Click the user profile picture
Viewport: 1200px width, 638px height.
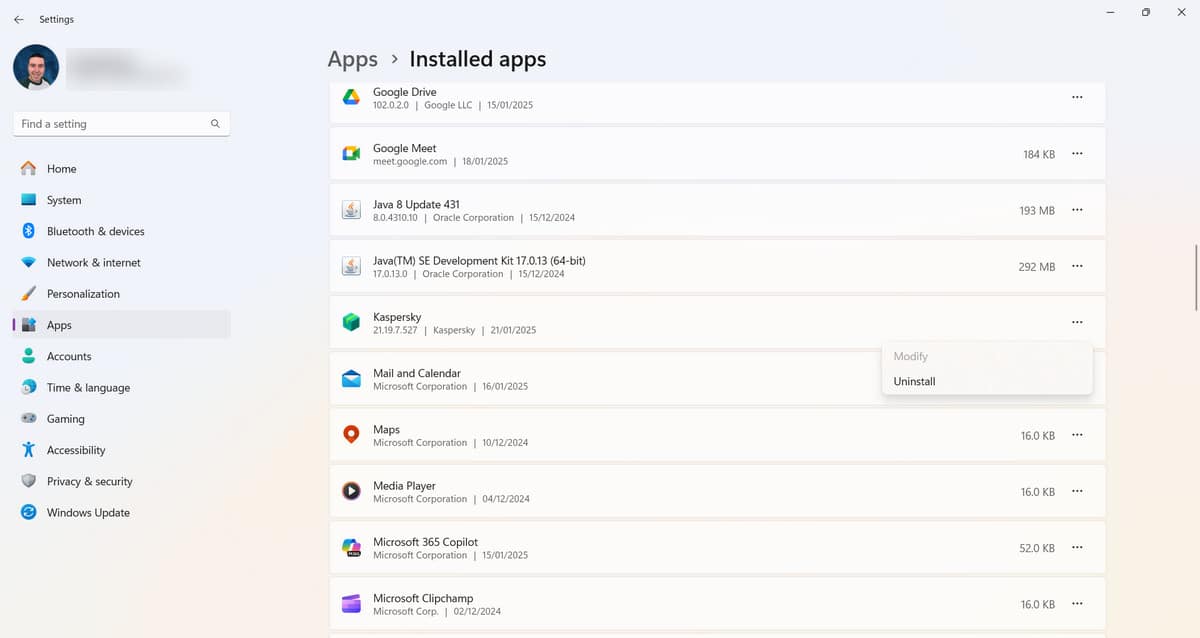coord(36,67)
